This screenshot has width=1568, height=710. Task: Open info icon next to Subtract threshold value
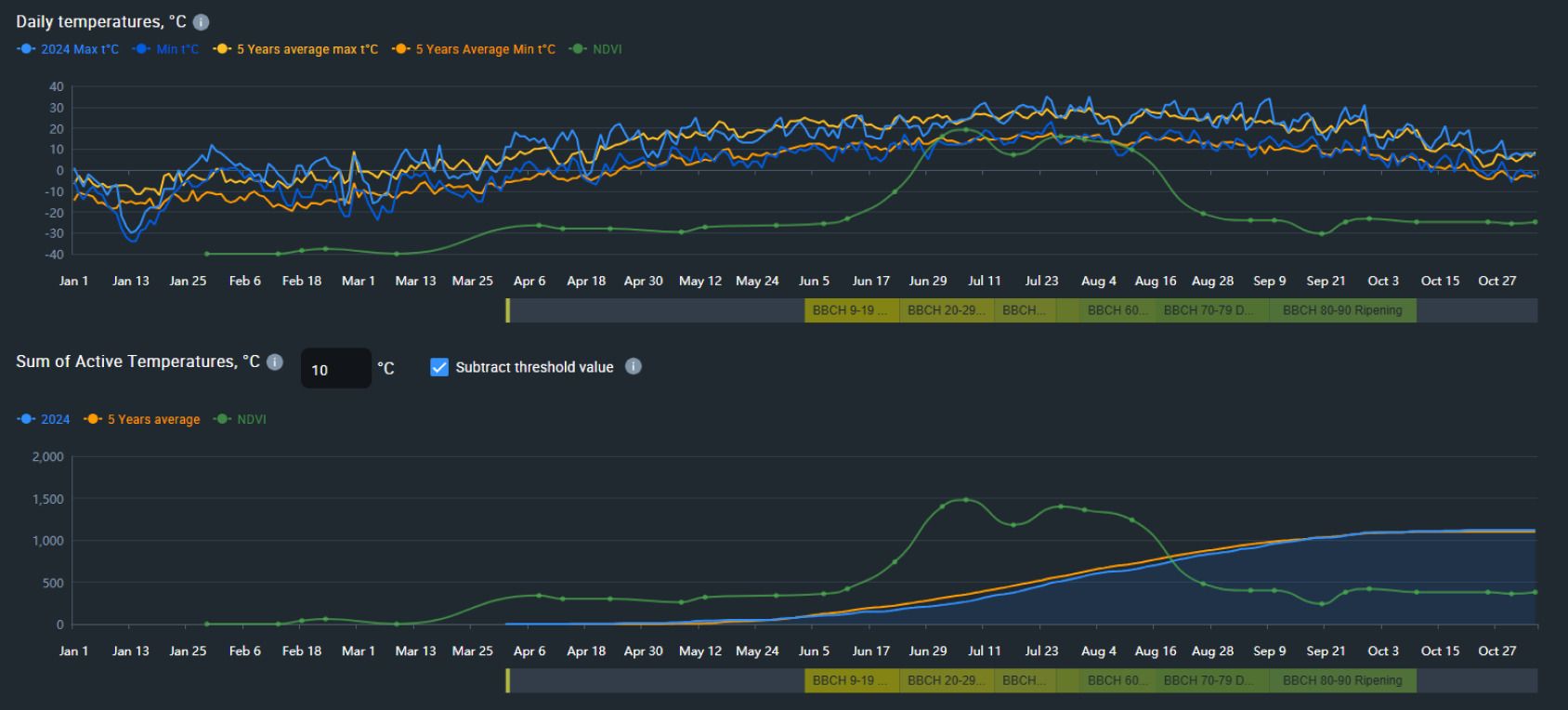click(x=634, y=366)
